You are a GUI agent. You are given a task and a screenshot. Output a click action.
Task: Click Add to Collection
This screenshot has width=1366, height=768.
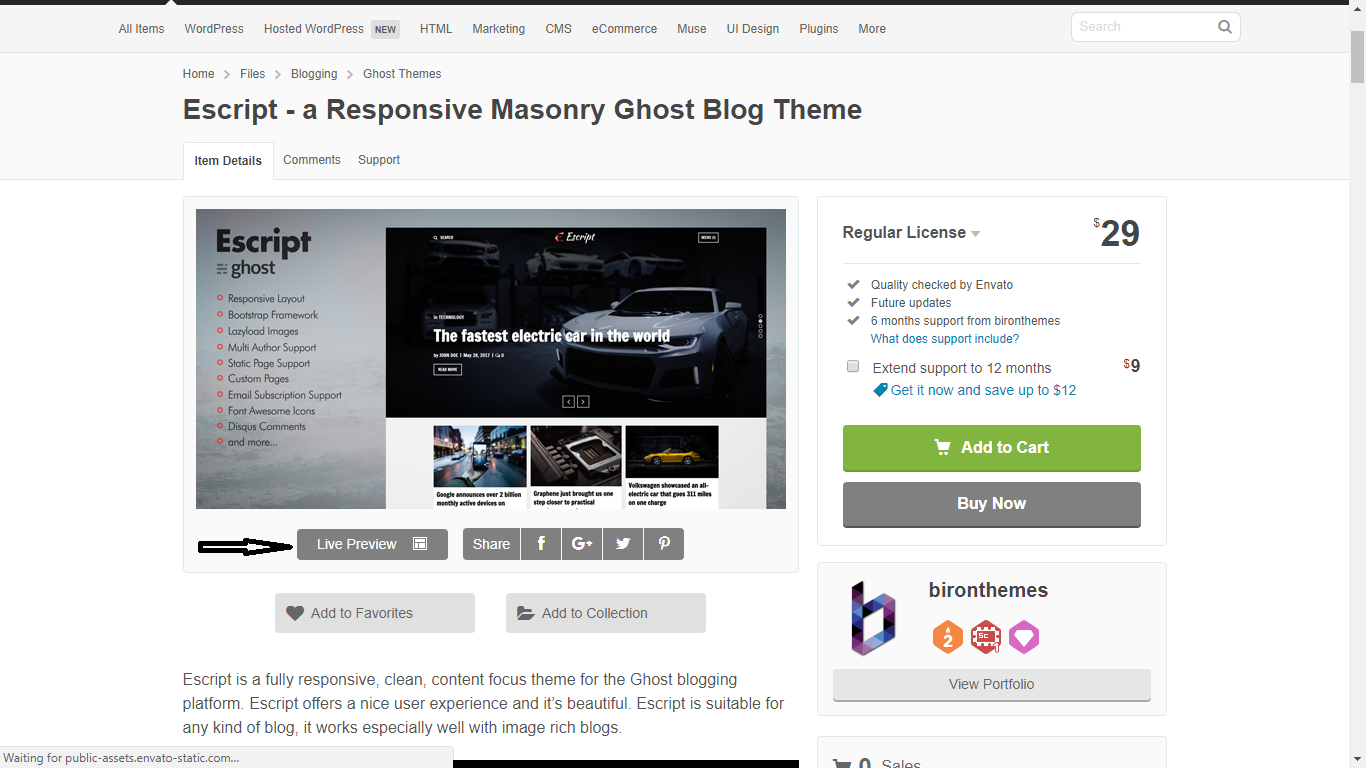coord(606,613)
